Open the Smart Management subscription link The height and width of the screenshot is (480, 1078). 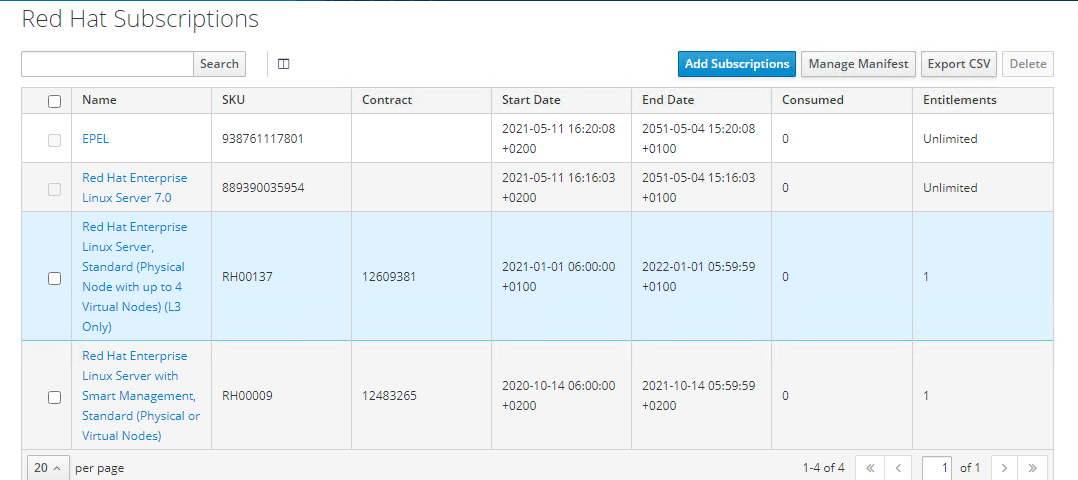coord(141,395)
